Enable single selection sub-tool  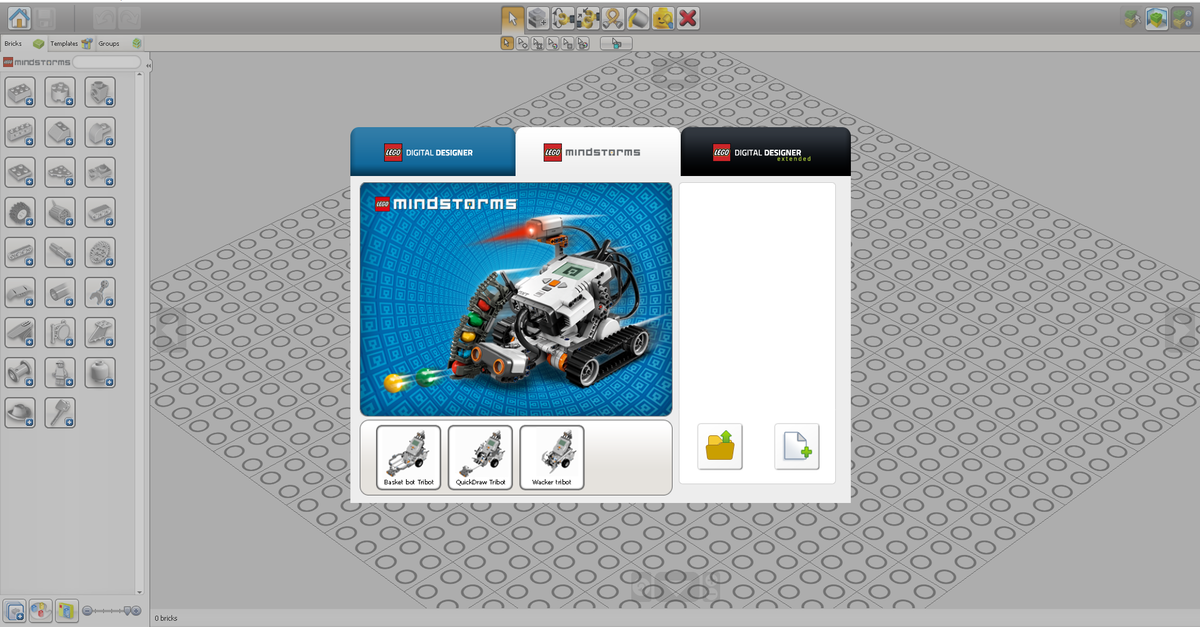click(507, 43)
